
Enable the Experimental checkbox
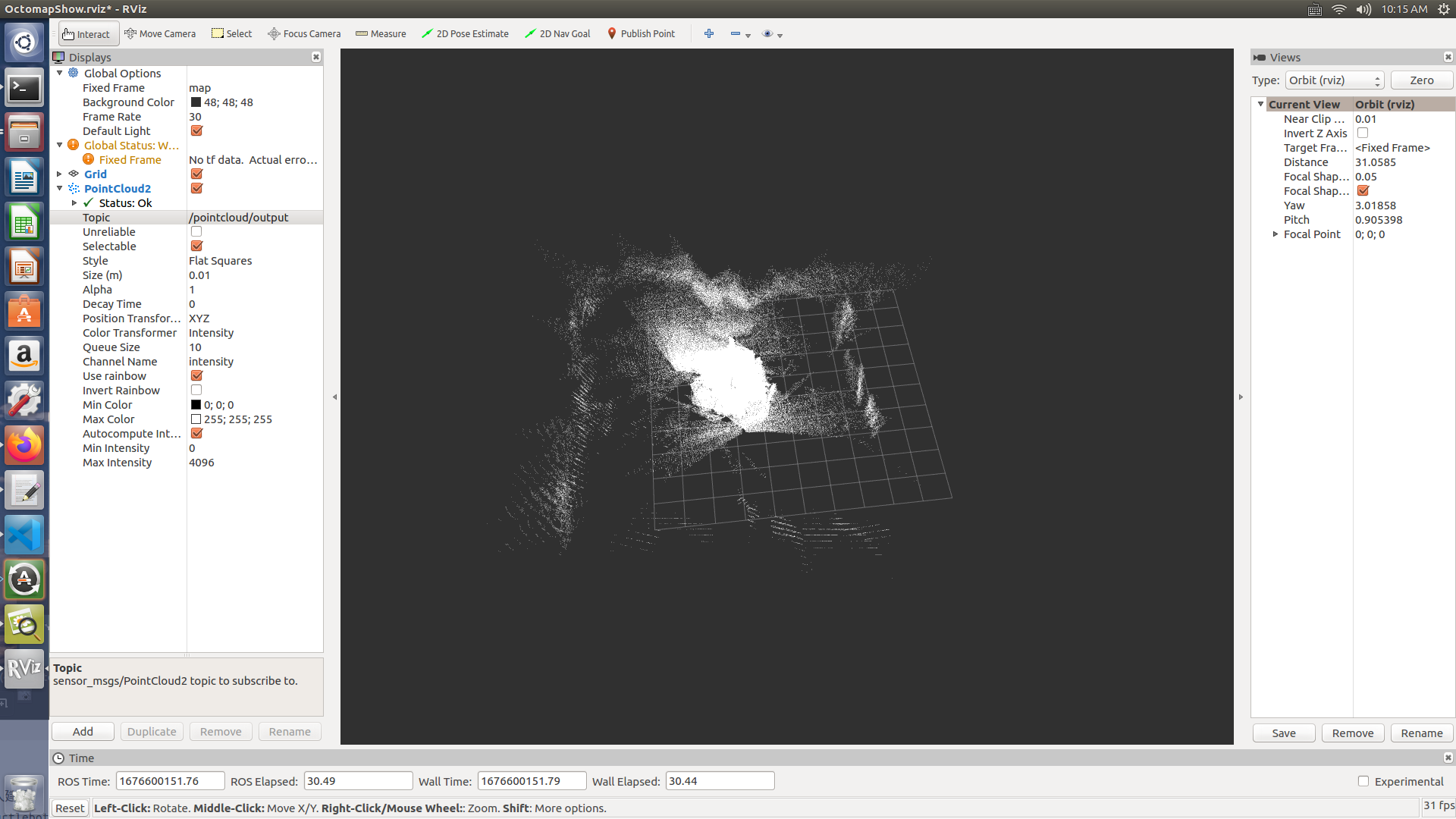1363,781
